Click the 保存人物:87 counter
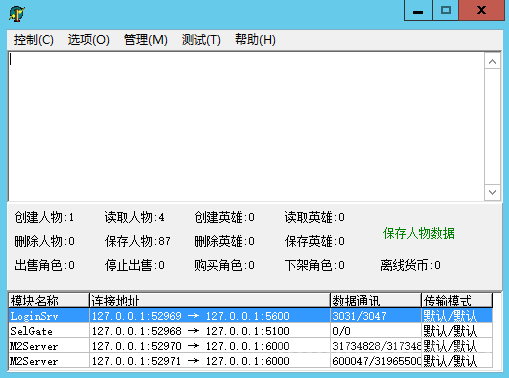This screenshot has width=509, height=378. [138, 241]
